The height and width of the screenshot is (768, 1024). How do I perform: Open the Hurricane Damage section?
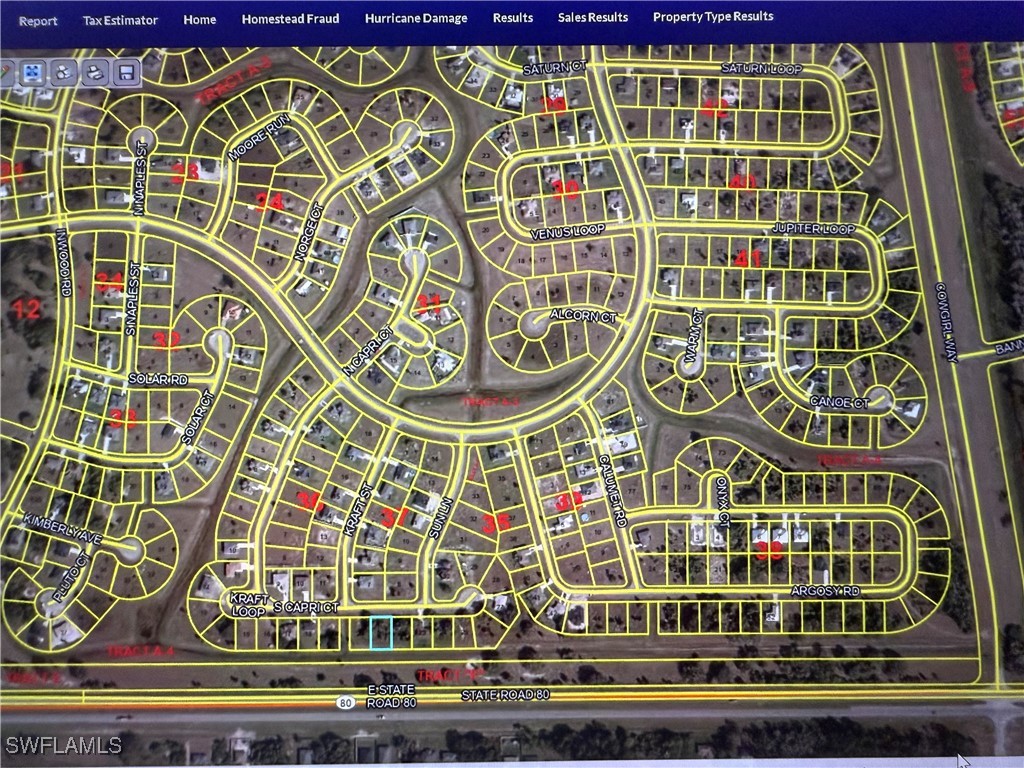coord(415,18)
